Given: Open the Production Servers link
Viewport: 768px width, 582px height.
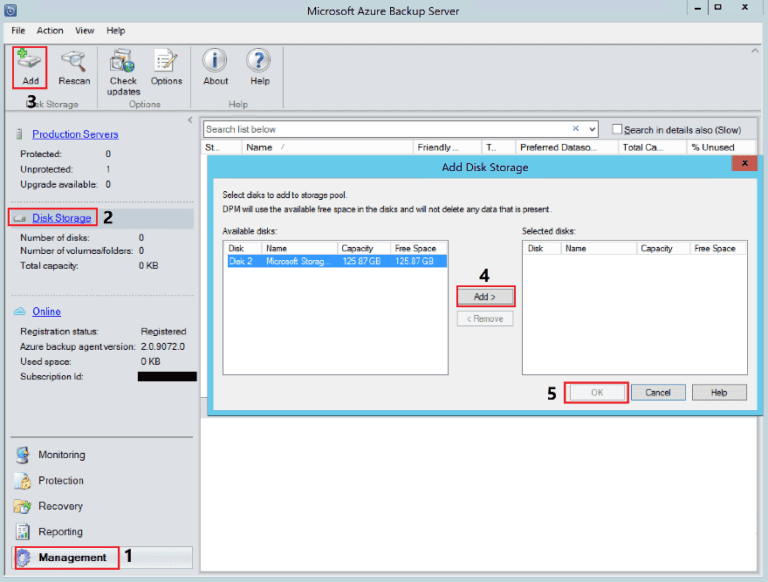Looking at the screenshot, I should coord(75,134).
